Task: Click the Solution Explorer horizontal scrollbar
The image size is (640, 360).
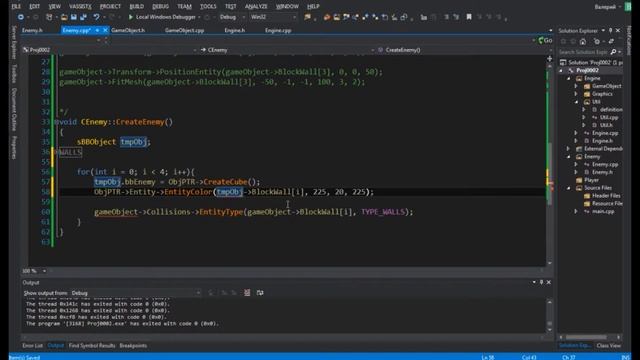Action: 586,337
